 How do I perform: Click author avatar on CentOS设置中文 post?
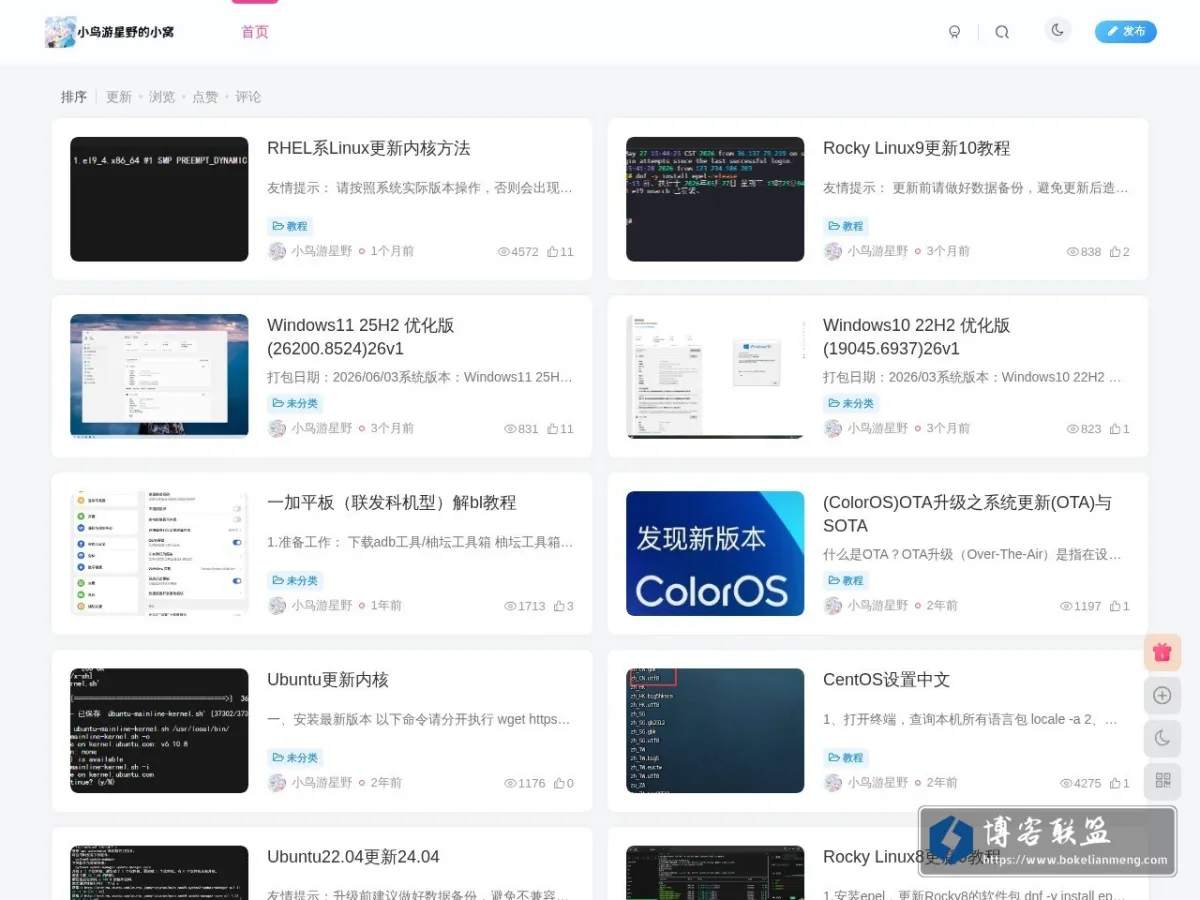click(833, 782)
